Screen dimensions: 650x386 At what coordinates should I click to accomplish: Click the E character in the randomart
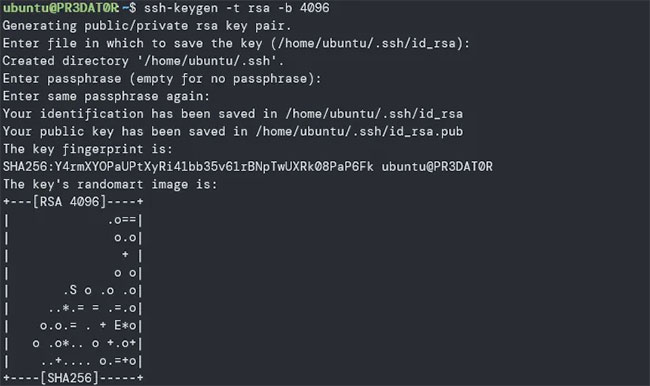coord(118,325)
